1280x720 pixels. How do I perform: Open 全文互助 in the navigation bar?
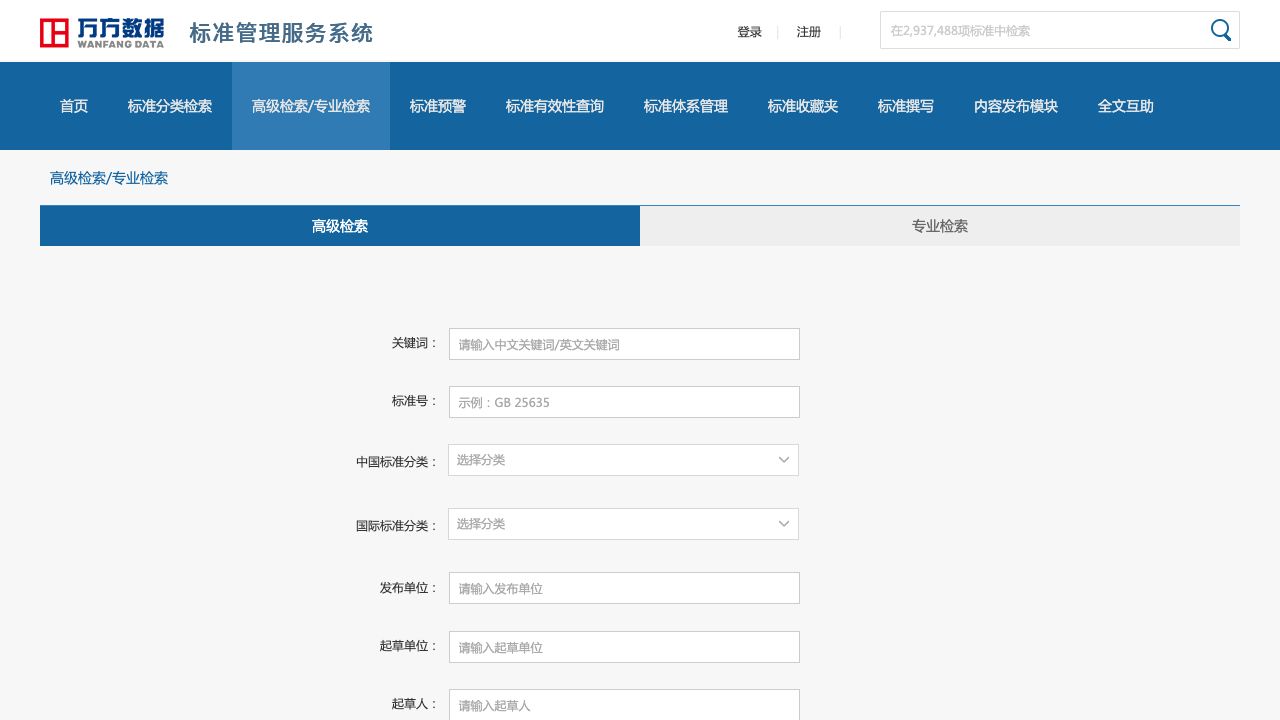[x=1125, y=106]
